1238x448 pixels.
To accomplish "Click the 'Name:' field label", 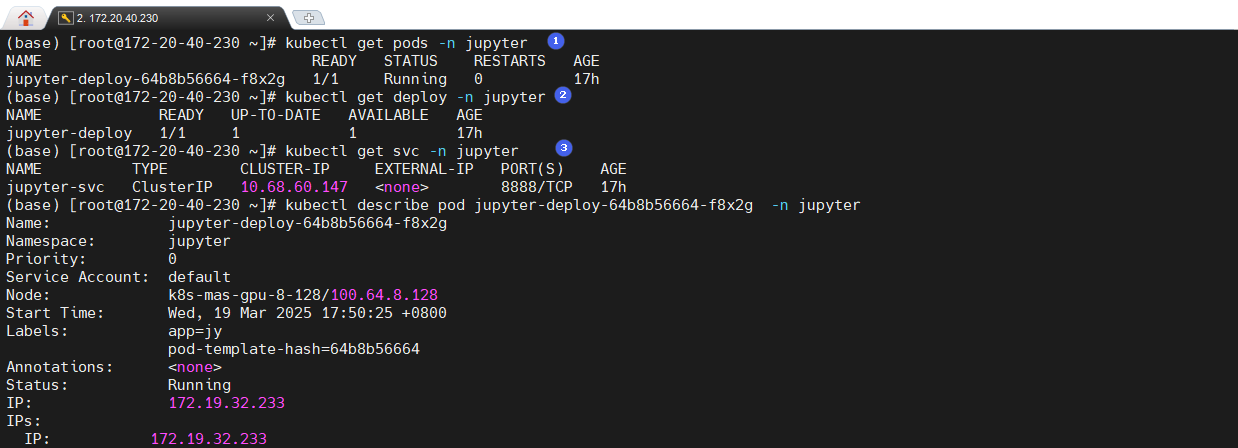I will tap(28, 223).
